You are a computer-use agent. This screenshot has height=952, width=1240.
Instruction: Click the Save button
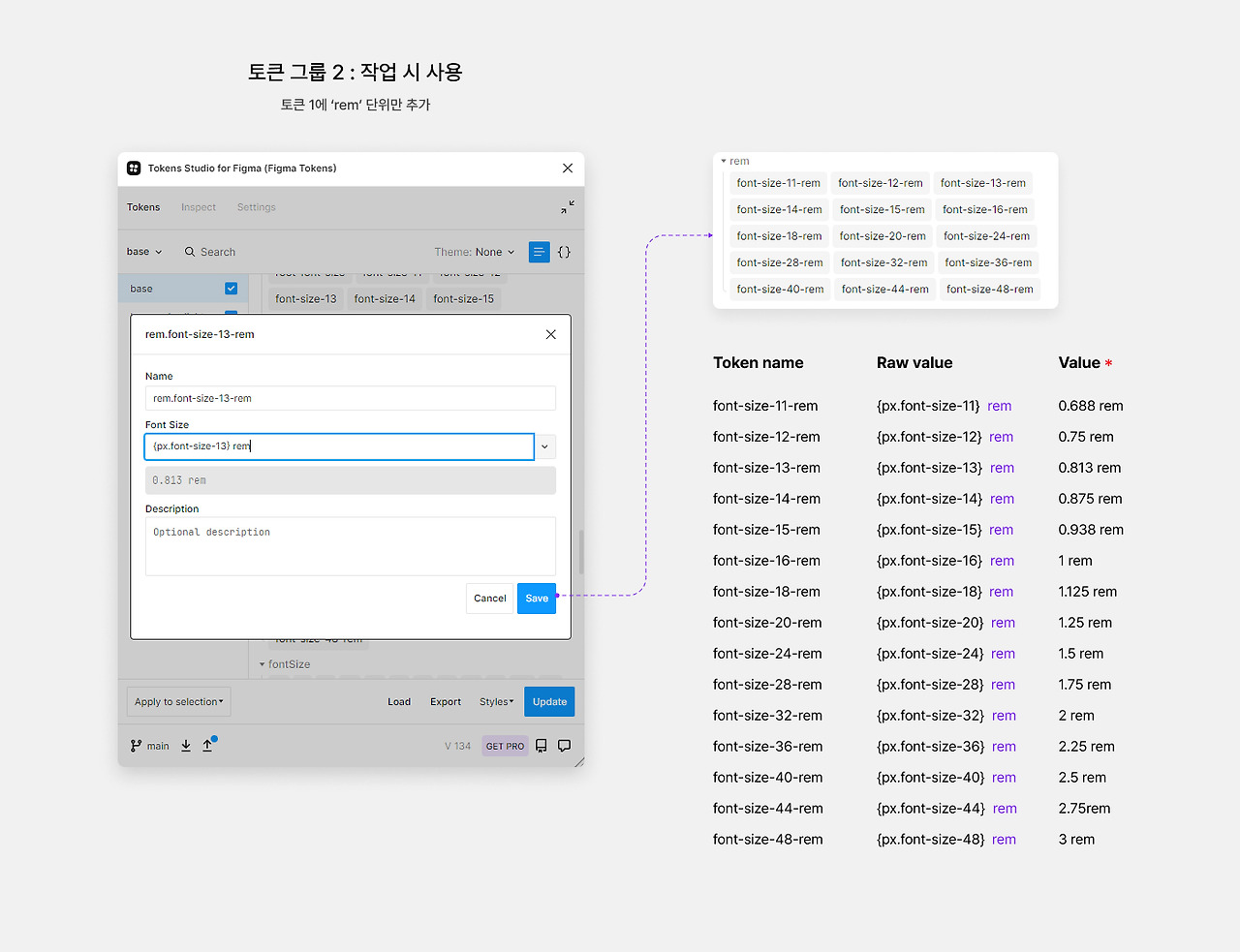coord(537,599)
